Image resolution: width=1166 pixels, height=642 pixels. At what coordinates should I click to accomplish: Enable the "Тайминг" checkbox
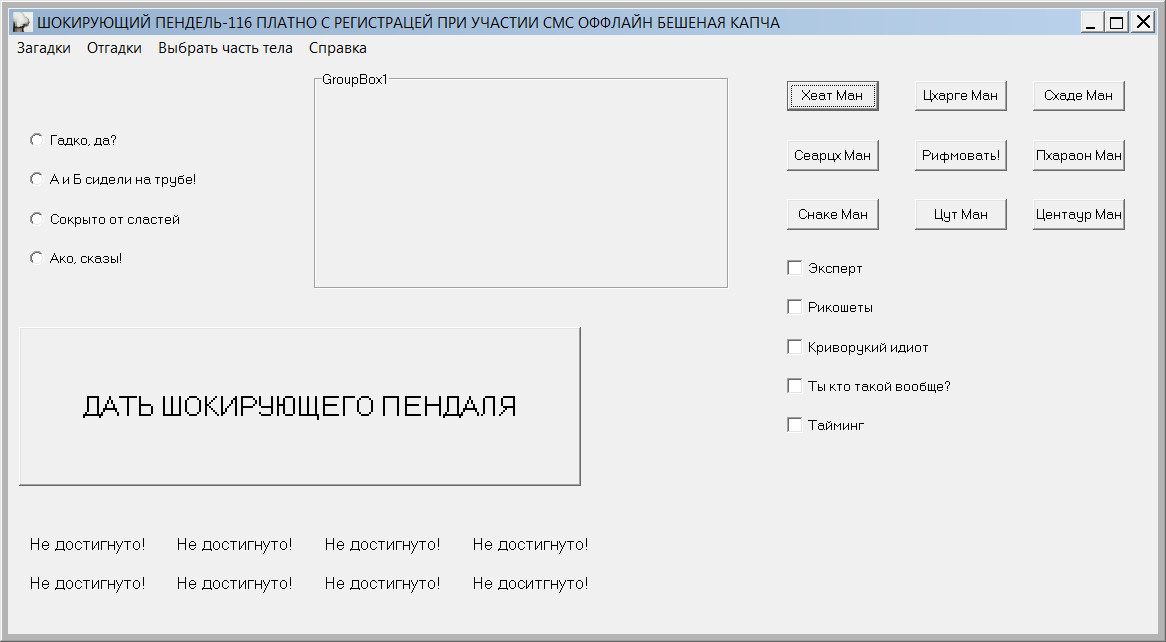[795, 424]
